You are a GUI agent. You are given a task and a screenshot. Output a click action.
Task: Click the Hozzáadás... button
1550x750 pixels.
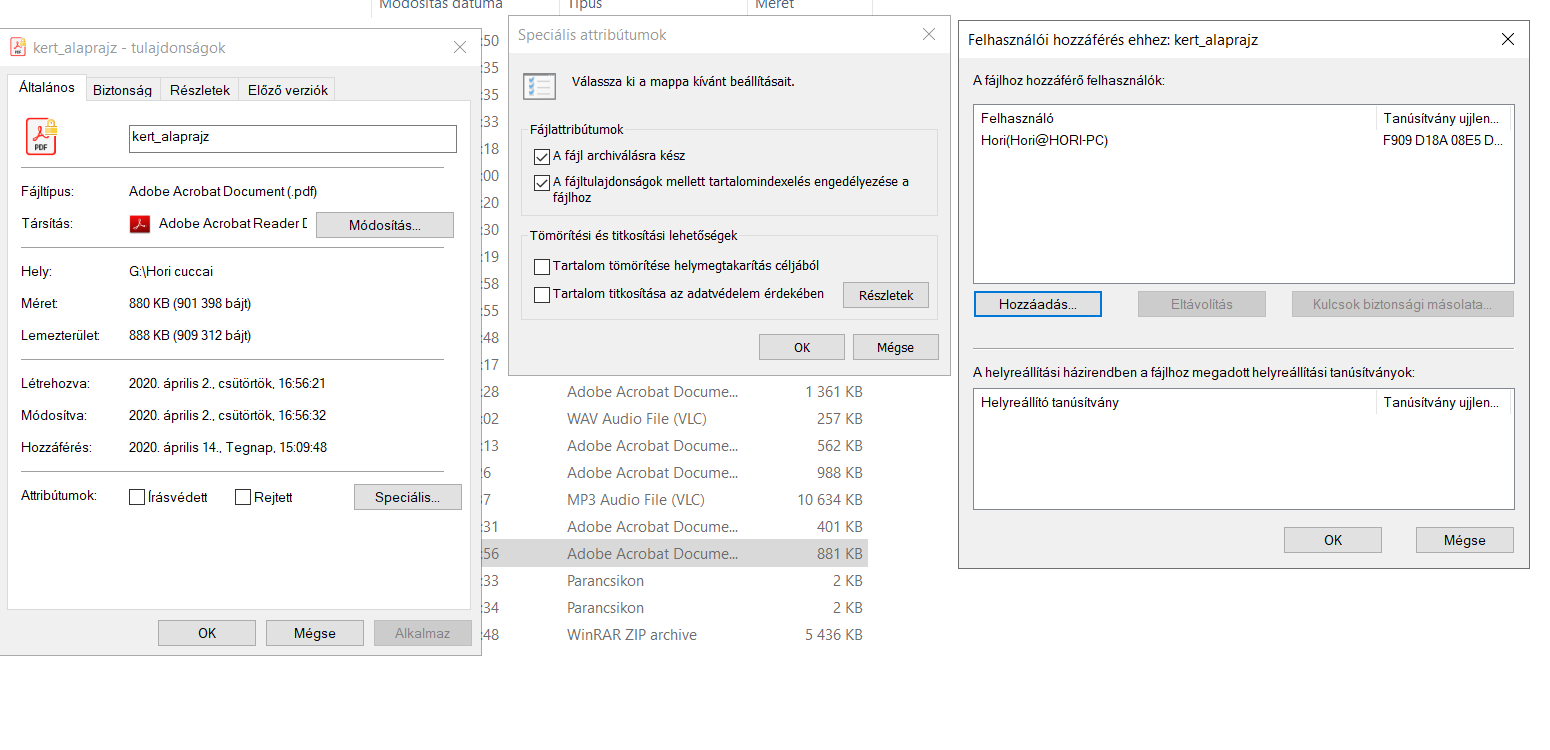point(1038,304)
